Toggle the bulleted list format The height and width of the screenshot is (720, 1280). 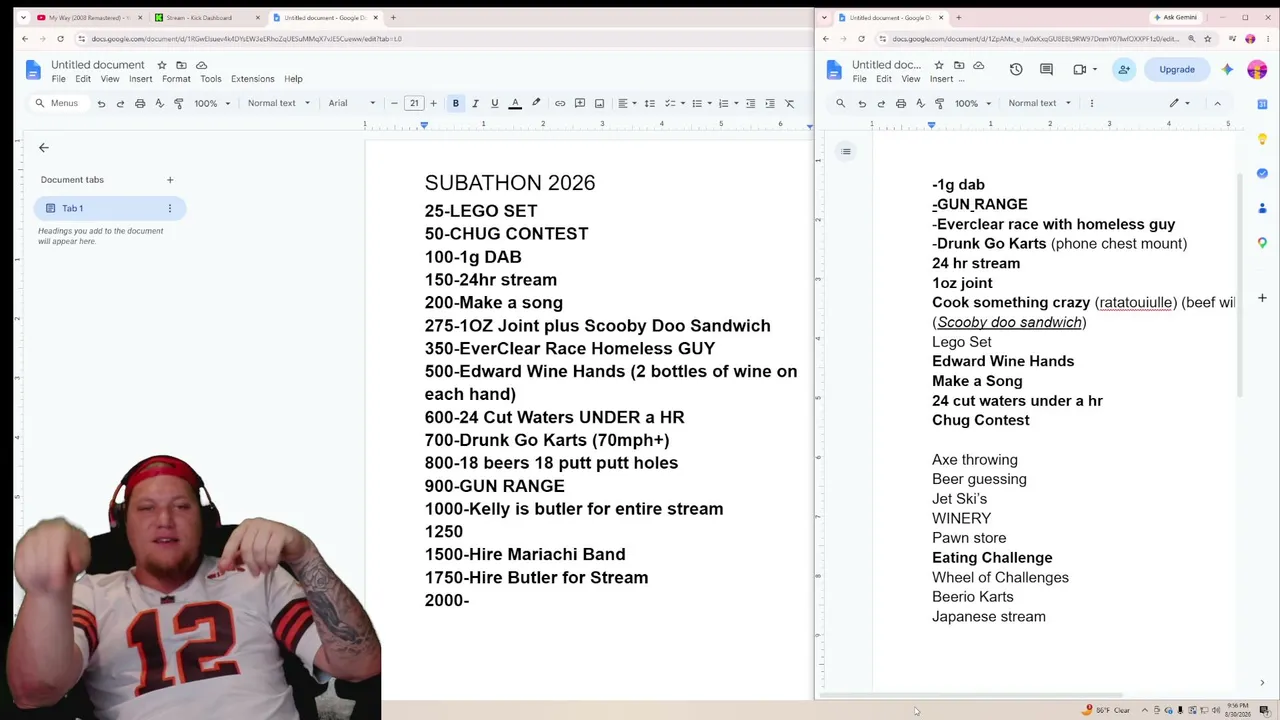pyautogui.click(x=700, y=103)
